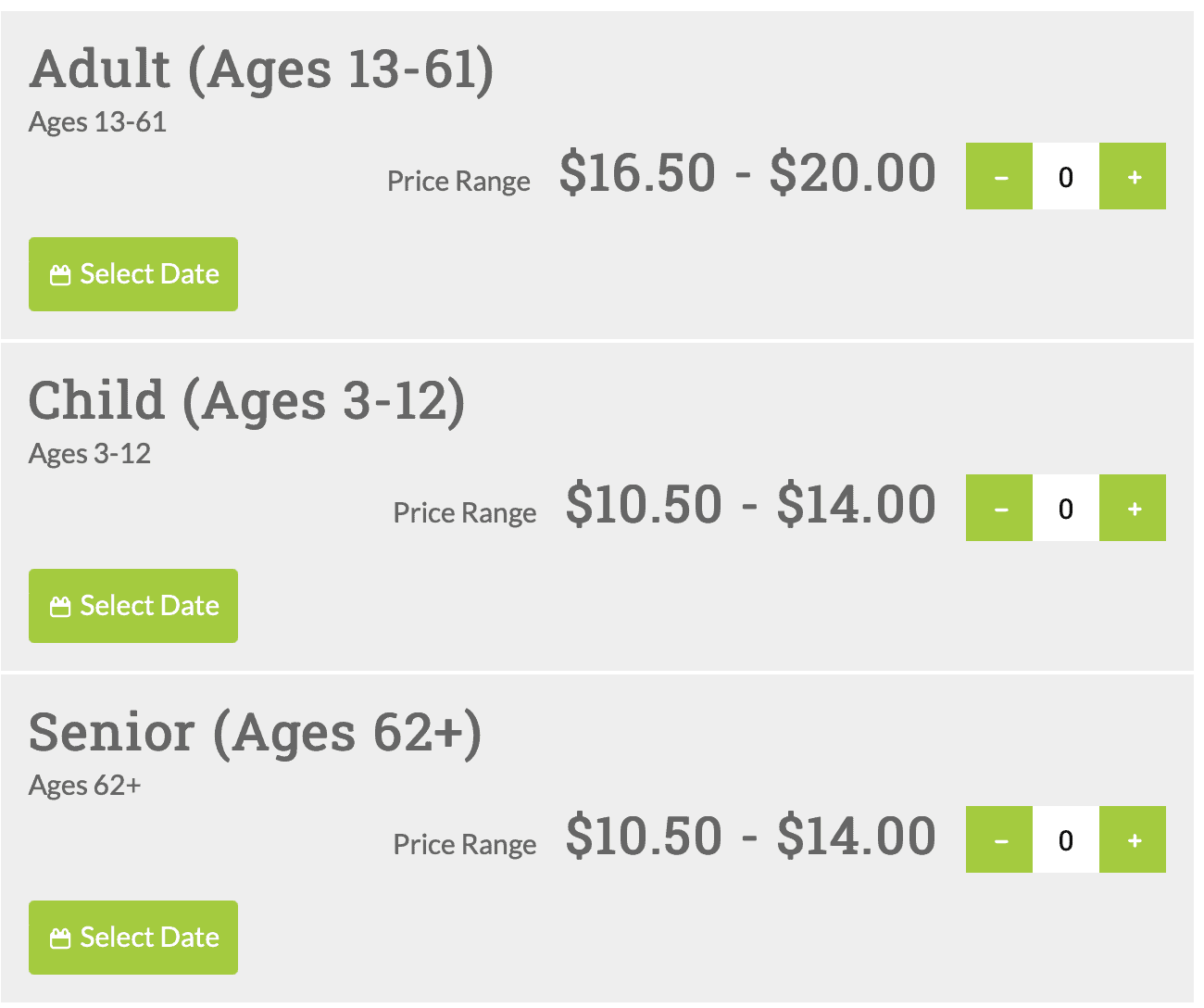Select the Senior ticket quantity field
1204x1008 pixels.
pos(1066,839)
